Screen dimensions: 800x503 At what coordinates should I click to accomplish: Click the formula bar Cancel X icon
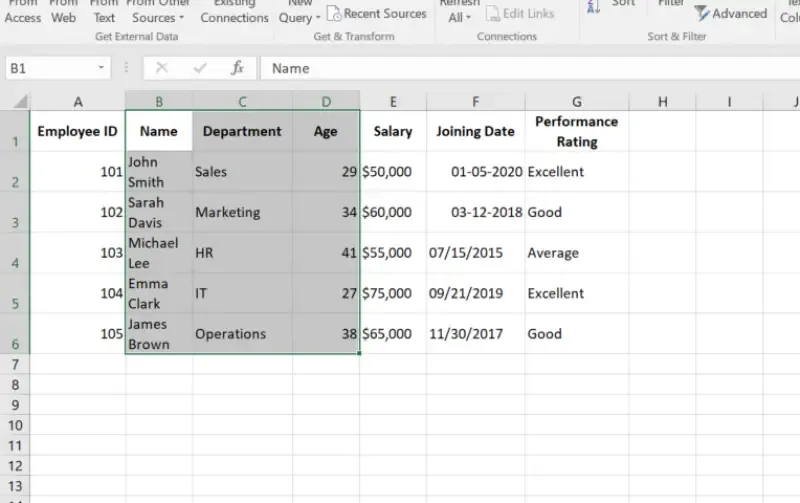coord(162,68)
